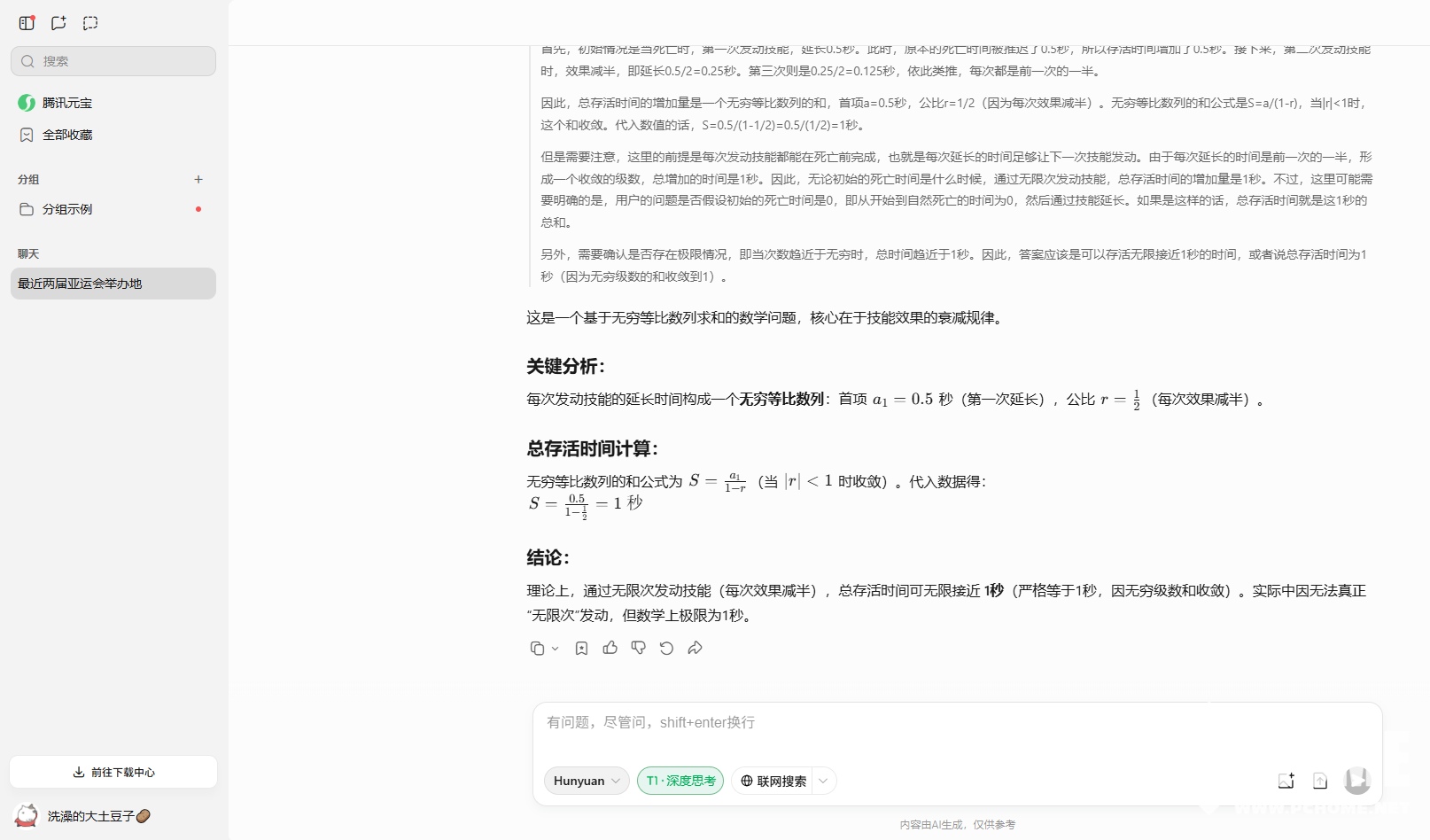Click the 搜索 search field
This screenshot has height=840, width=1430.
pyautogui.click(x=113, y=61)
